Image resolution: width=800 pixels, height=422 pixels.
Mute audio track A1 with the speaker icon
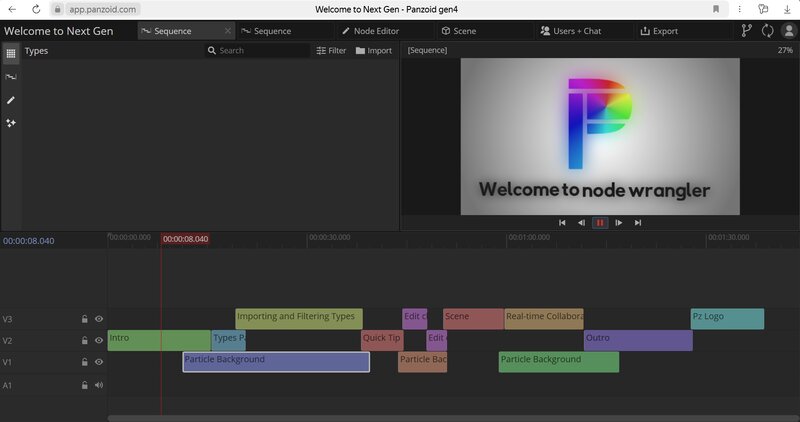pyautogui.click(x=99, y=385)
